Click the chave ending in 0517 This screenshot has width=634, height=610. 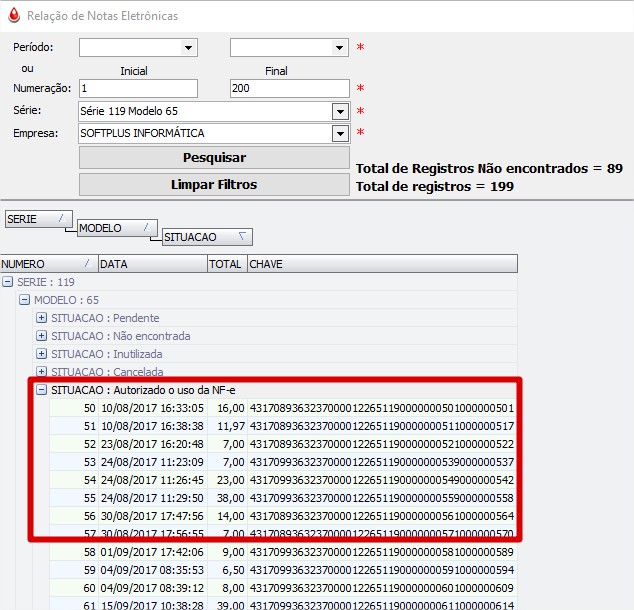pyautogui.click(x=382, y=426)
